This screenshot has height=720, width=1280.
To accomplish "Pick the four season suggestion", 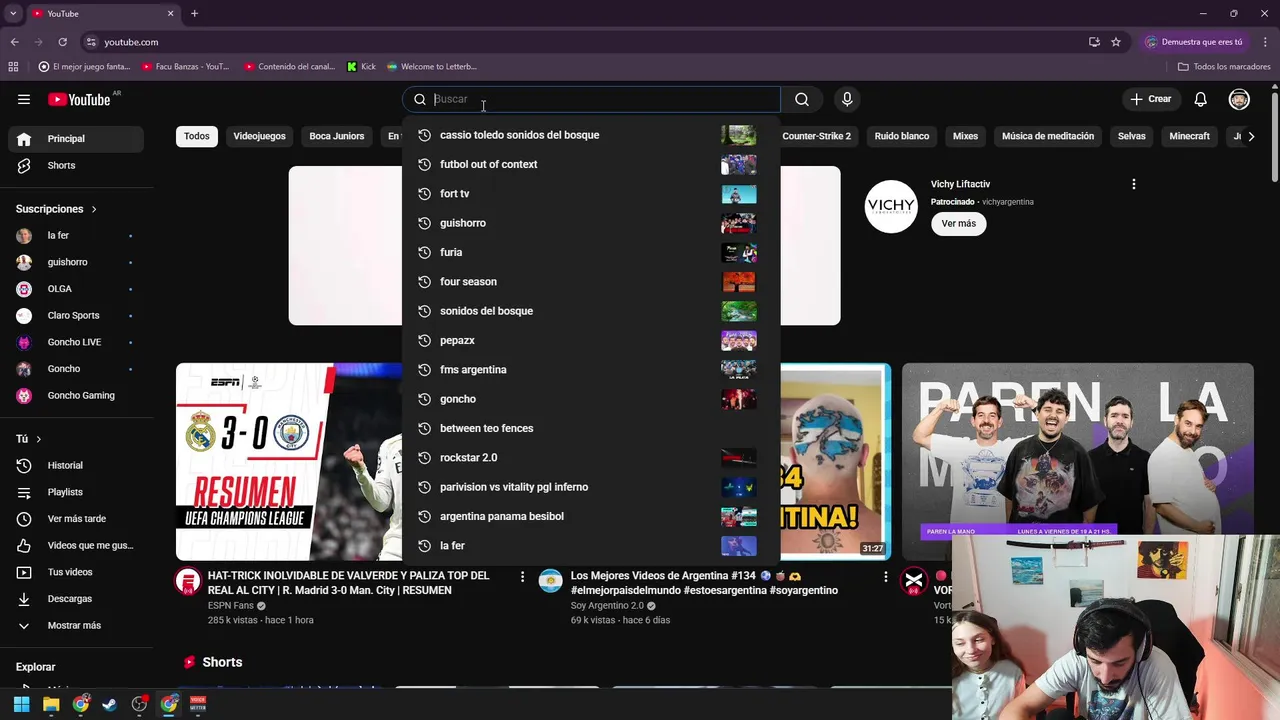I will tap(591, 281).
